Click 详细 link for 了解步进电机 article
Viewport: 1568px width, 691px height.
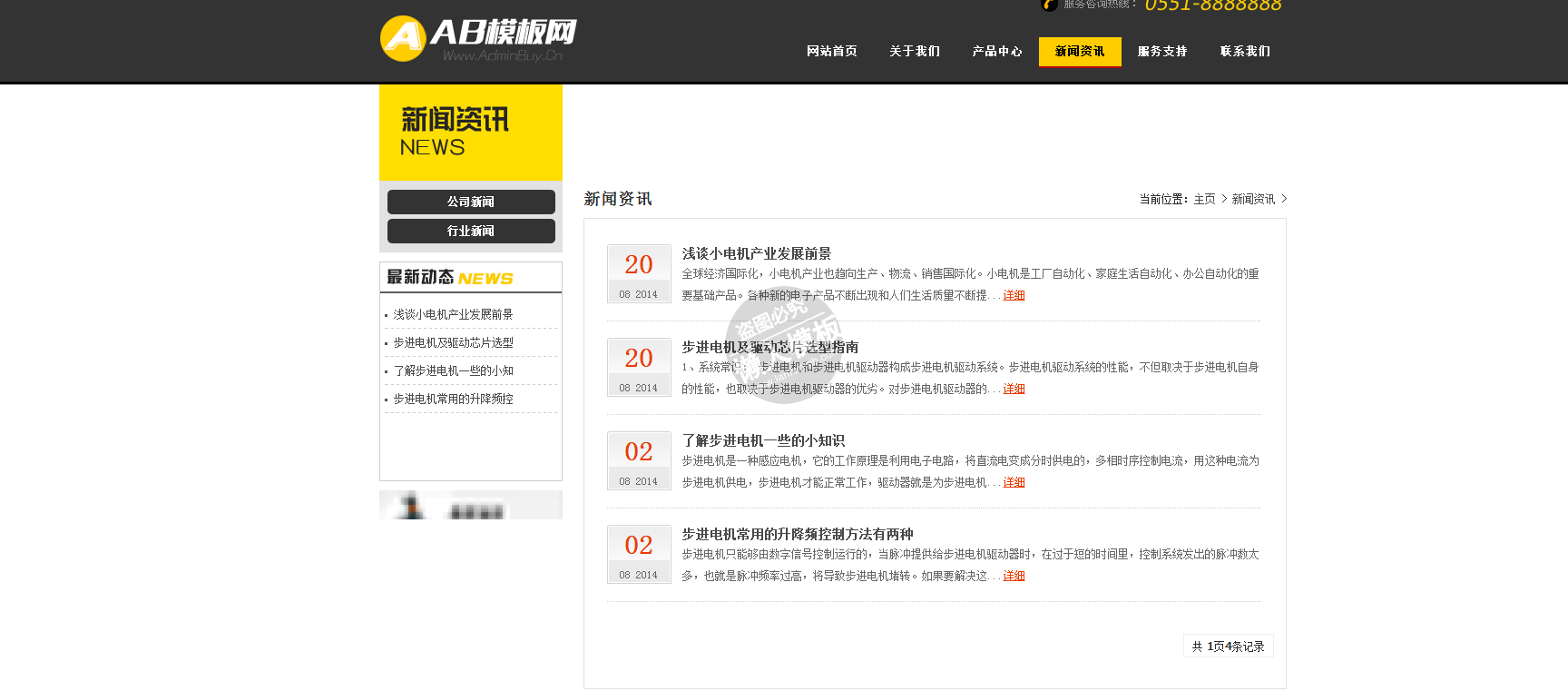coord(1014,482)
